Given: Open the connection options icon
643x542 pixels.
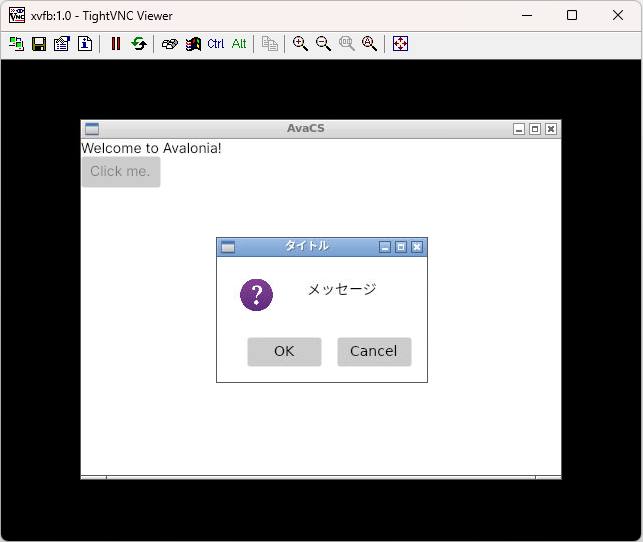Looking at the screenshot, I should tap(62, 44).
